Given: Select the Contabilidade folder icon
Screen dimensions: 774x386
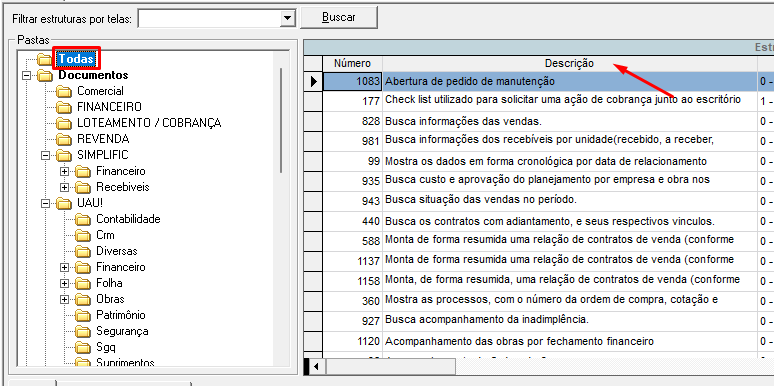Looking at the screenshot, I should [83, 219].
